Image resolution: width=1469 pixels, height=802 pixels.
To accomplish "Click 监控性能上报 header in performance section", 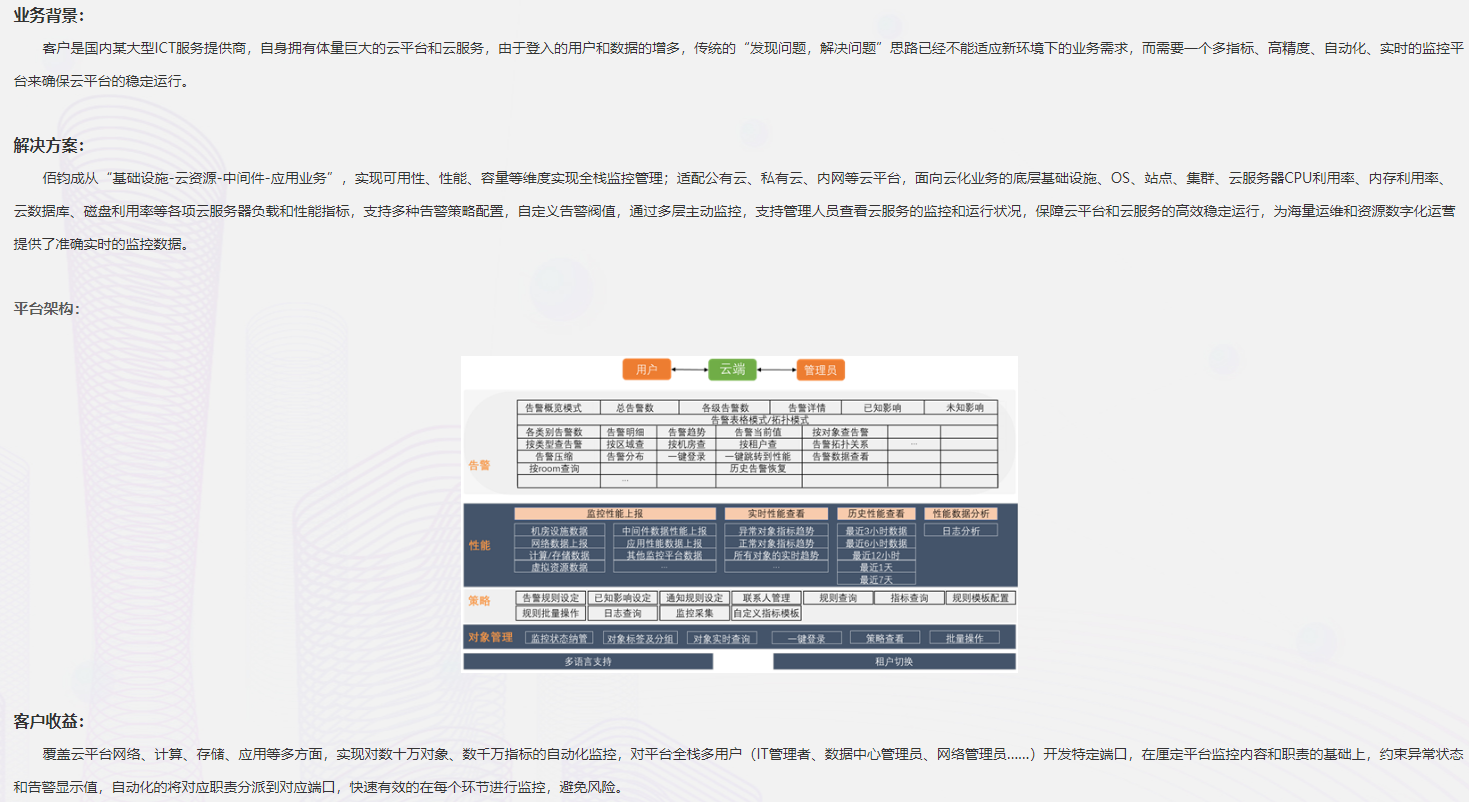I will 615,513.
